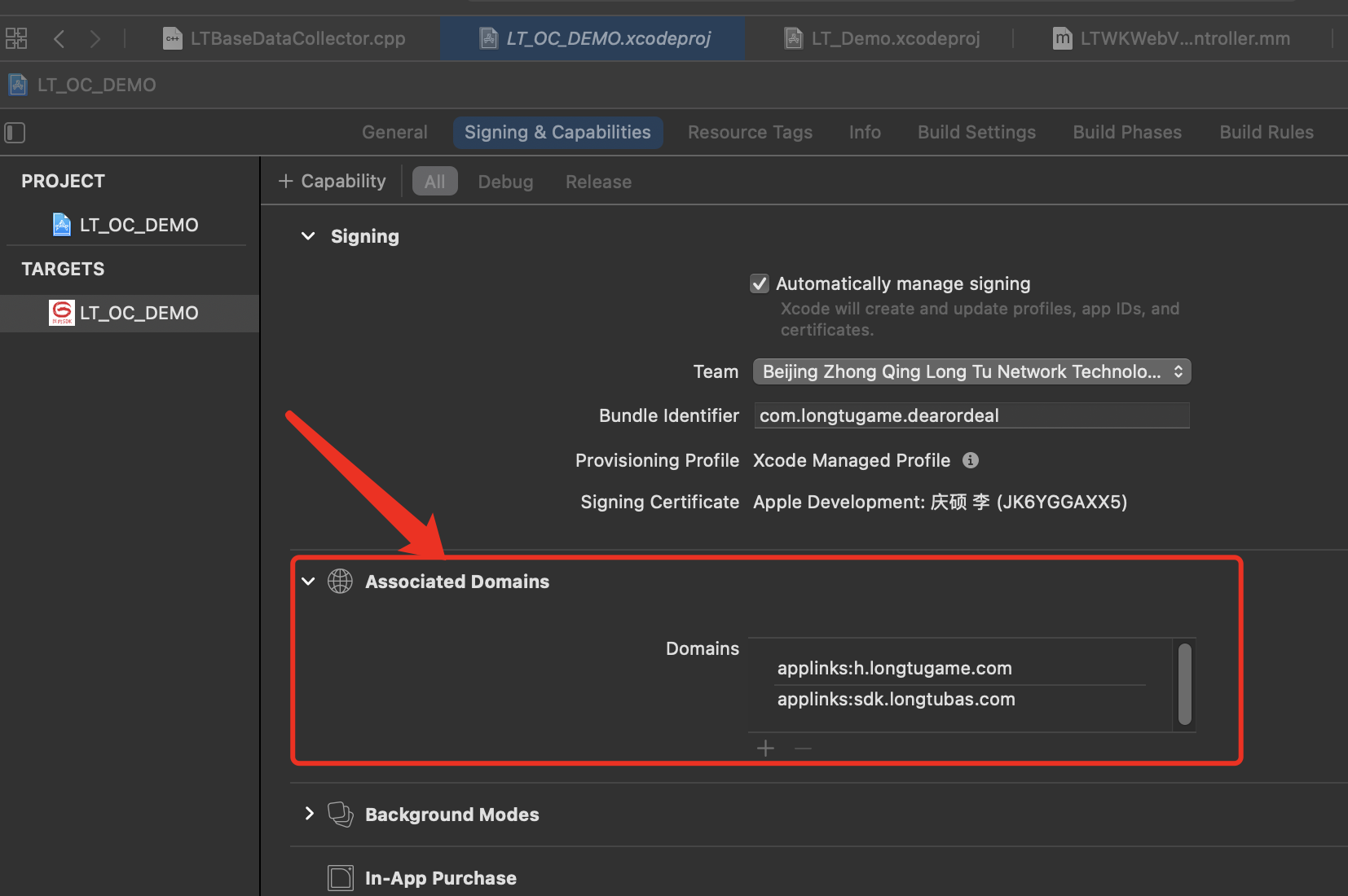1348x896 pixels.
Task: Open the LTBaseDataCollector.cpp editor tab
Action: (285, 38)
